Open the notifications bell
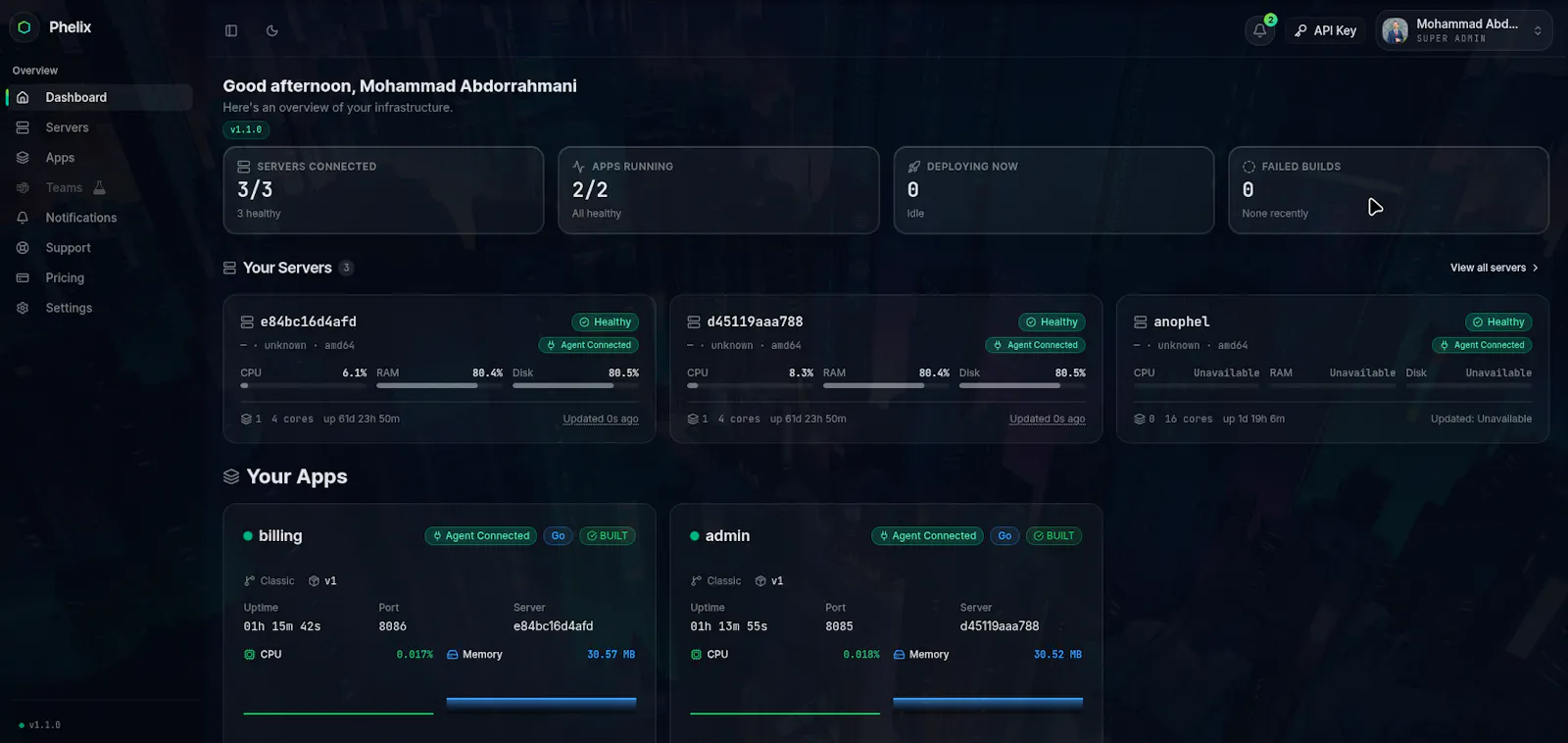This screenshot has height=743, width=1568. pos(1260,30)
